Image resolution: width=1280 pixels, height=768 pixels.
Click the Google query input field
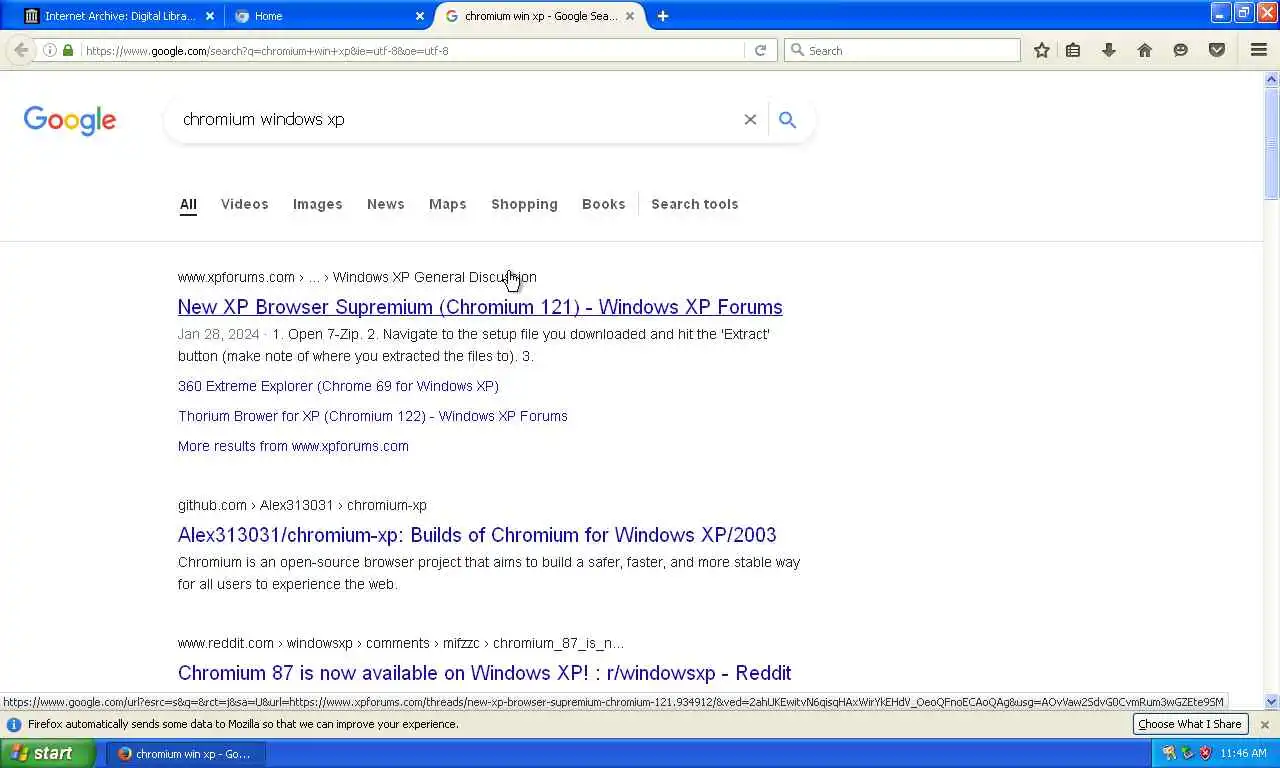click(455, 119)
